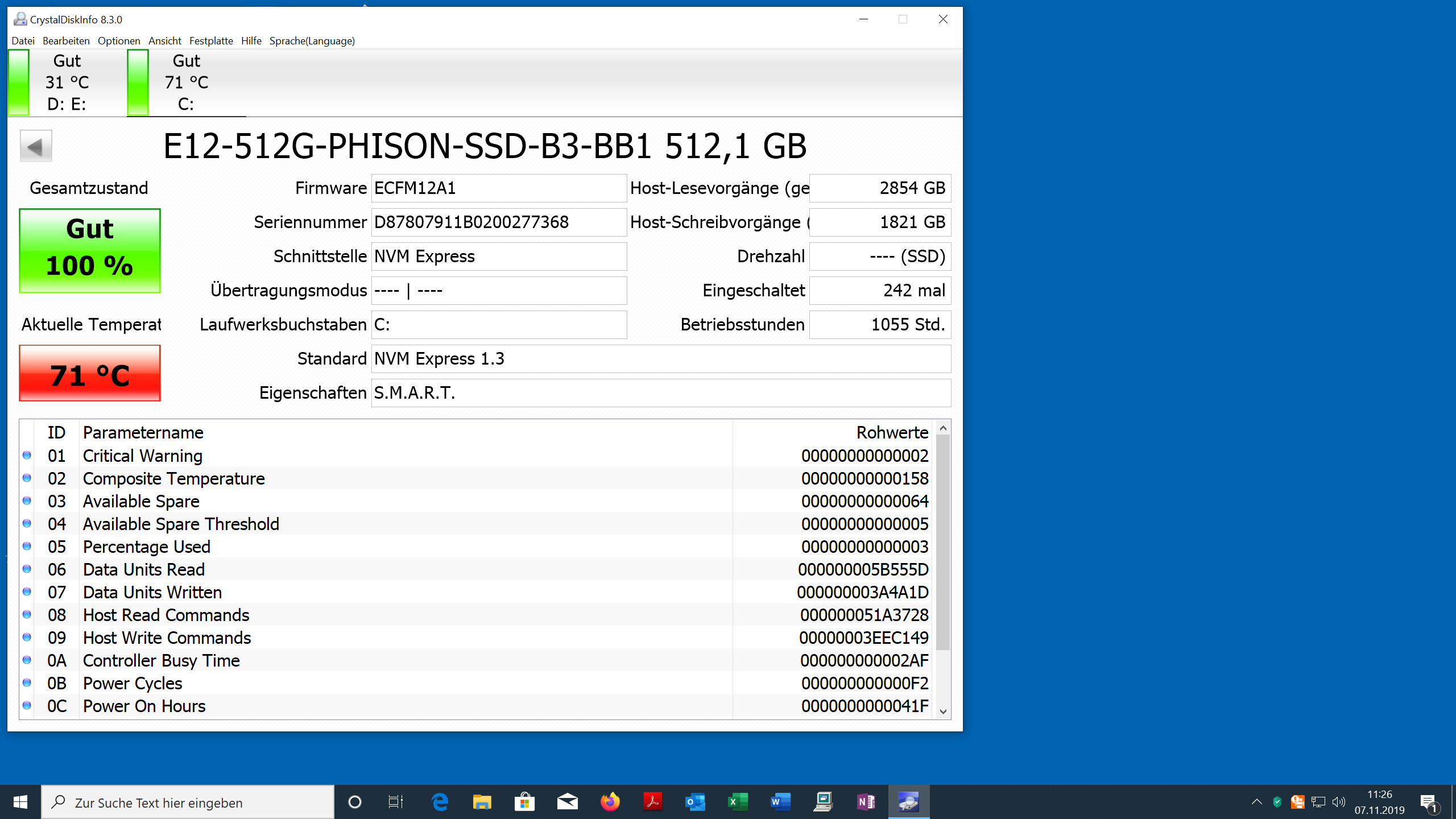This screenshot has height=819, width=1456.
Task: Click the Windows search box
Action: 188,803
